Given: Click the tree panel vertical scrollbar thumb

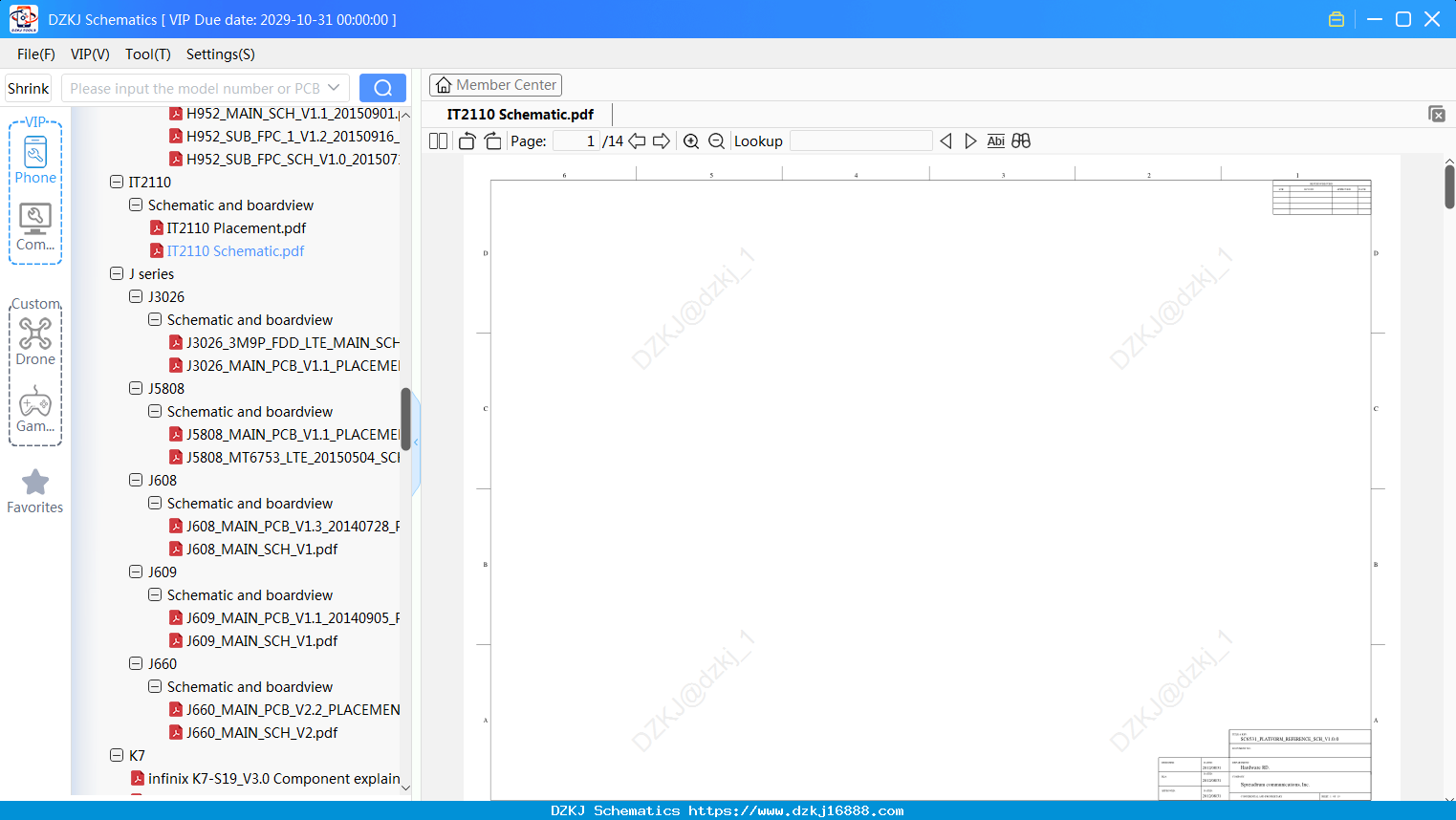Looking at the screenshot, I should click(405, 419).
